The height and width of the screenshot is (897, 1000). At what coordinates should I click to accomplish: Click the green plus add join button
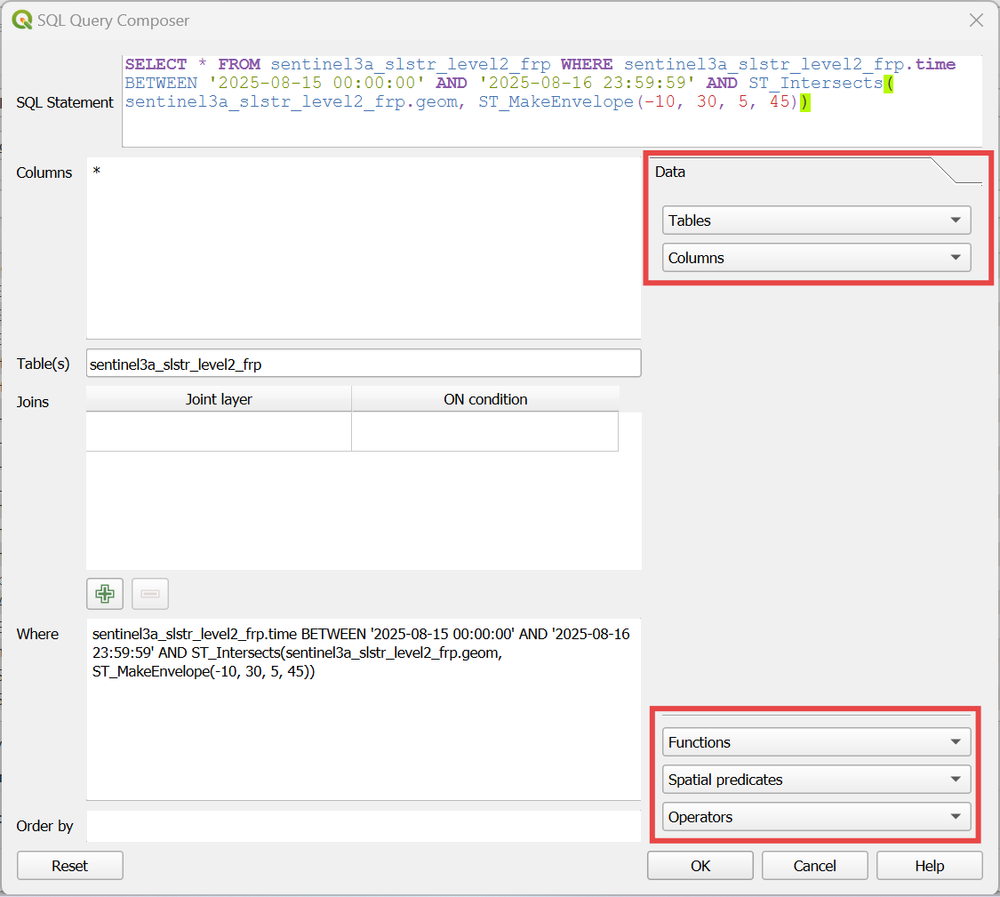tap(104, 594)
